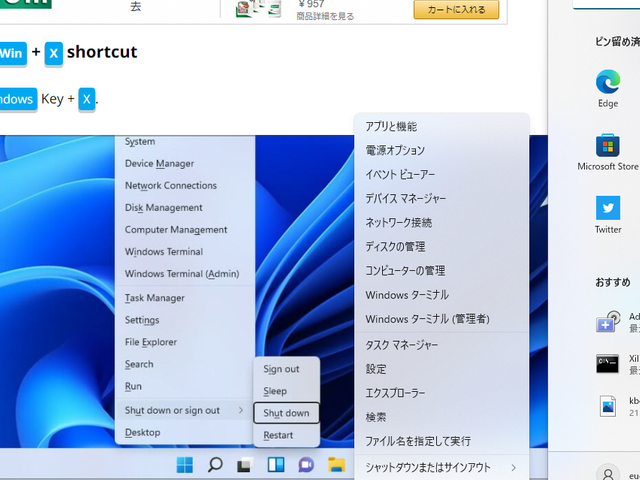The image size is (640, 480).
Task: Click Sign out in the article screenshot submenu
Action: [286, 369]
